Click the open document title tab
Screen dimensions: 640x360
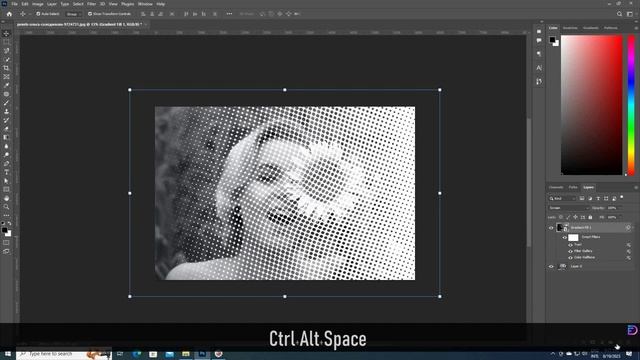(80, 24)
